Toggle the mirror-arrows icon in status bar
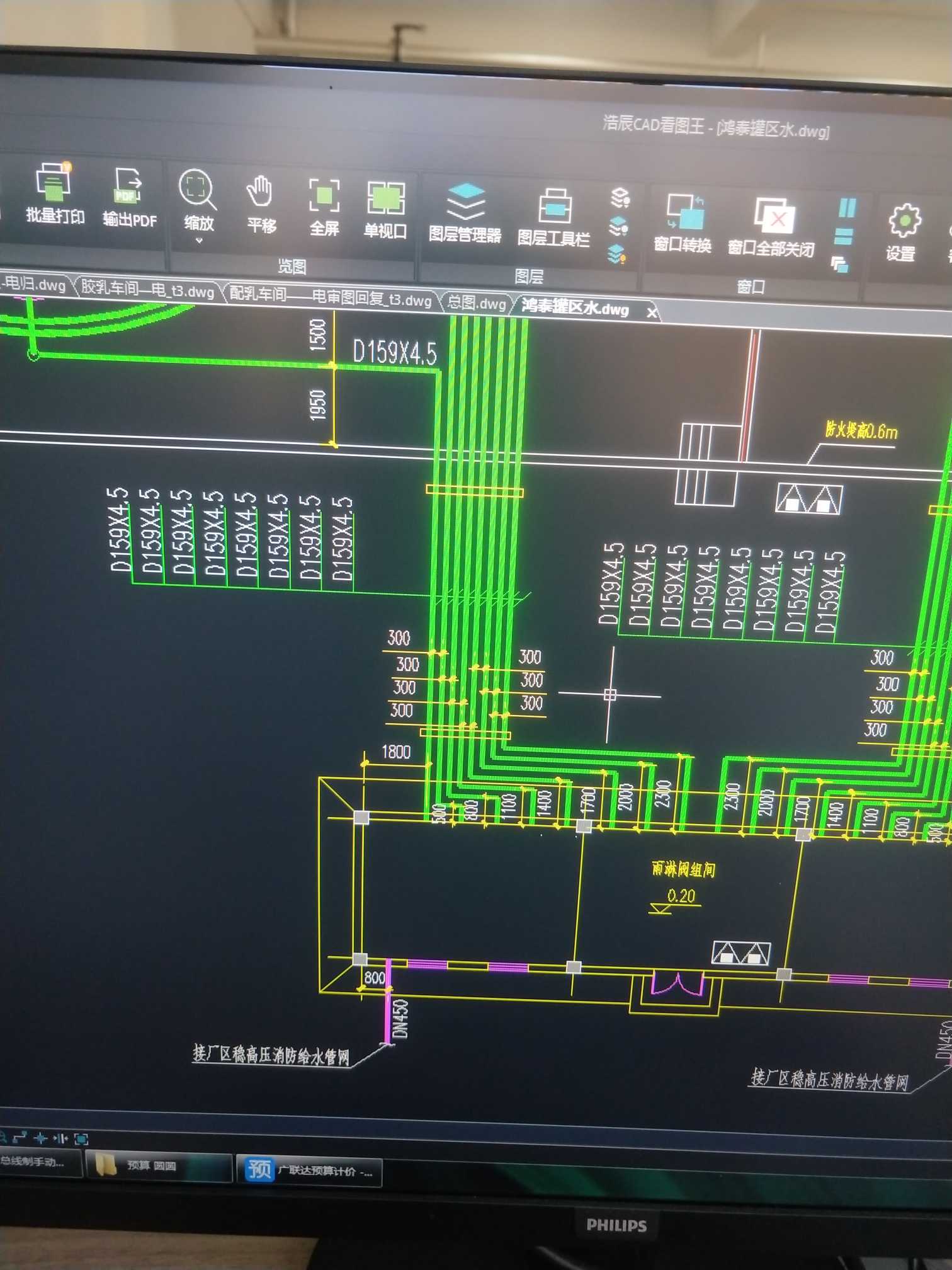The image size is (952, 1270). tap(60, 1138)
